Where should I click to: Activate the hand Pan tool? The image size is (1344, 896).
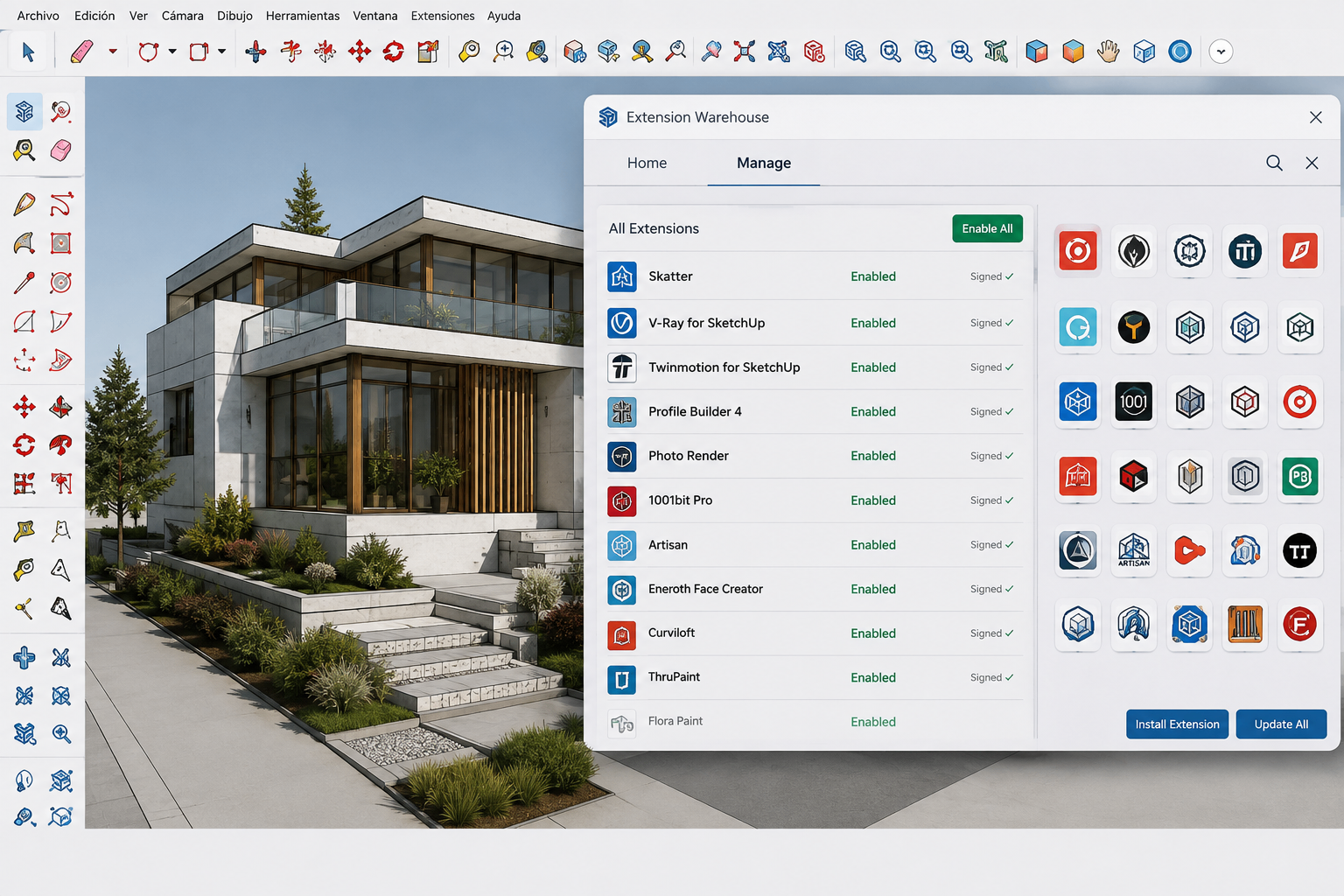[x=1109, y=52]
